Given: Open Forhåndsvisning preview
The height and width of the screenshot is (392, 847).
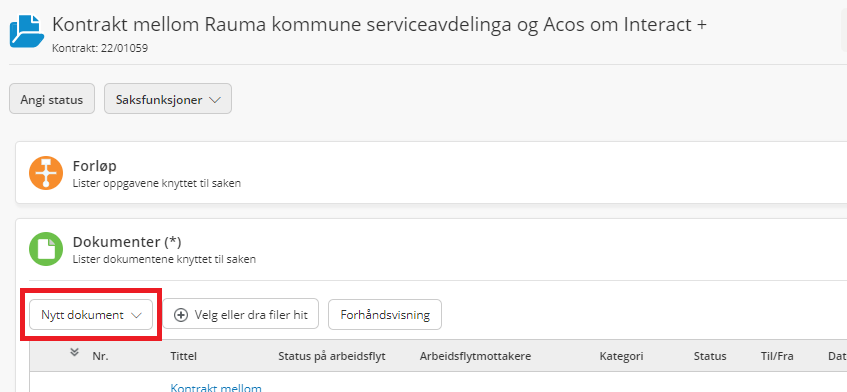Looking at the screenshot, I should pos(385,315).
